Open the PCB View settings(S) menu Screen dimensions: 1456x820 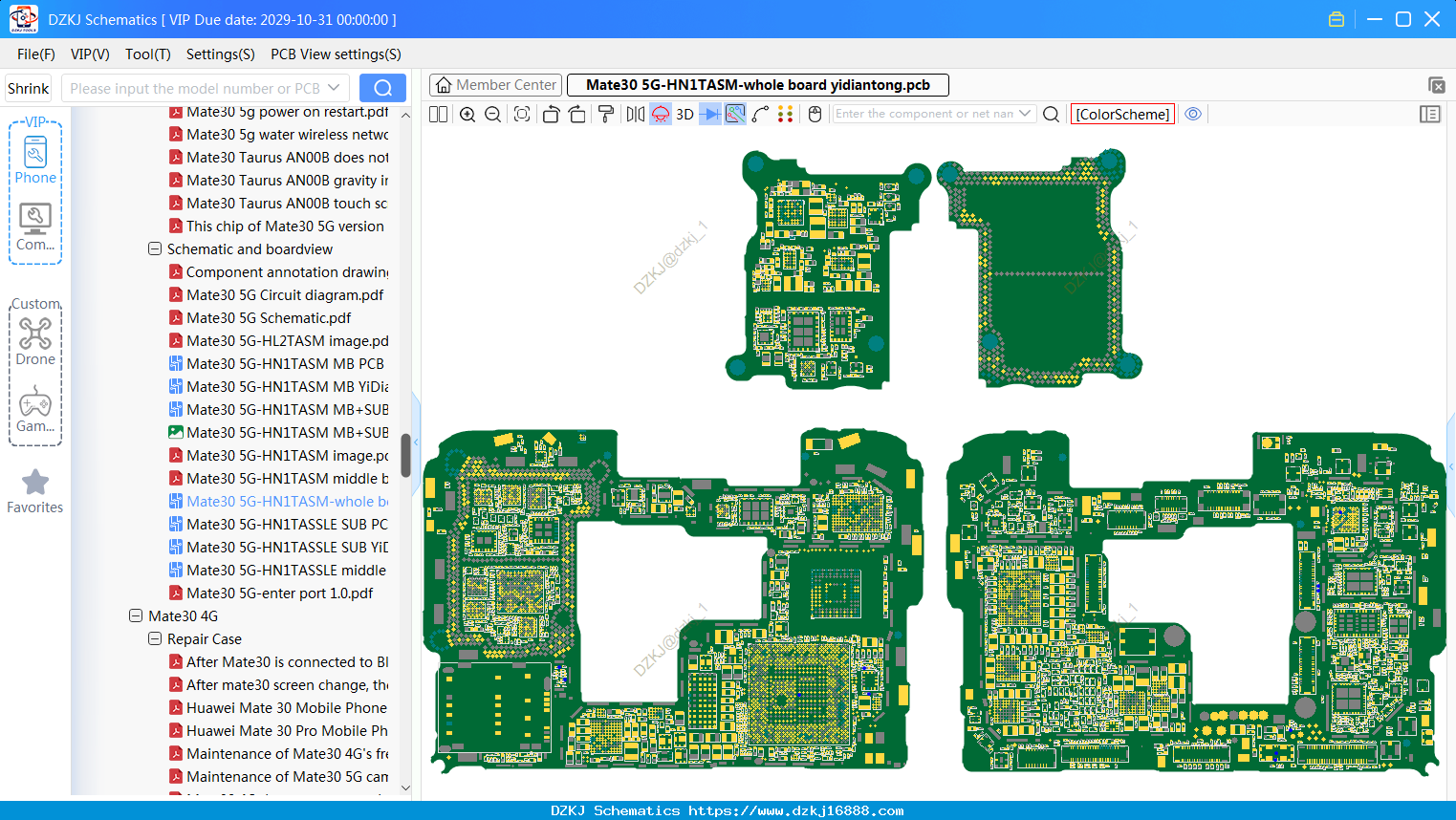(x=336, y=54)
